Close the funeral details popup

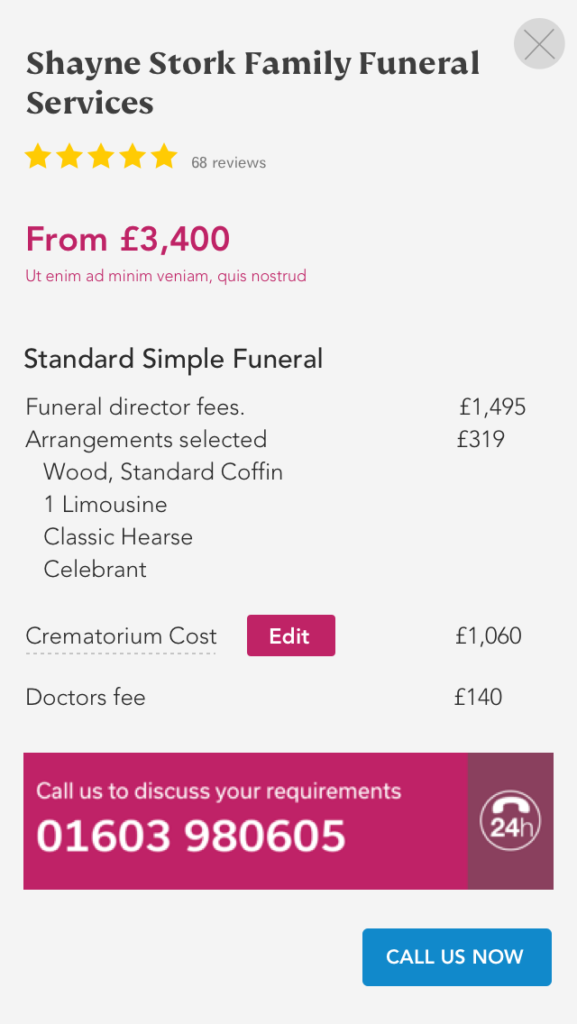tap(539, 44)
